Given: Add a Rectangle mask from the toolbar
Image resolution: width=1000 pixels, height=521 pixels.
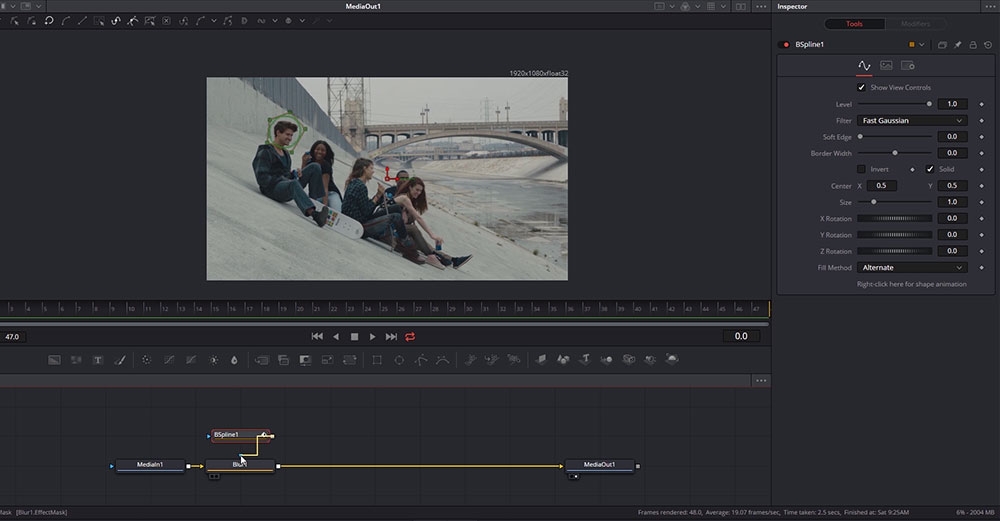Looking at the screenshot, I should tap(377, 360).
